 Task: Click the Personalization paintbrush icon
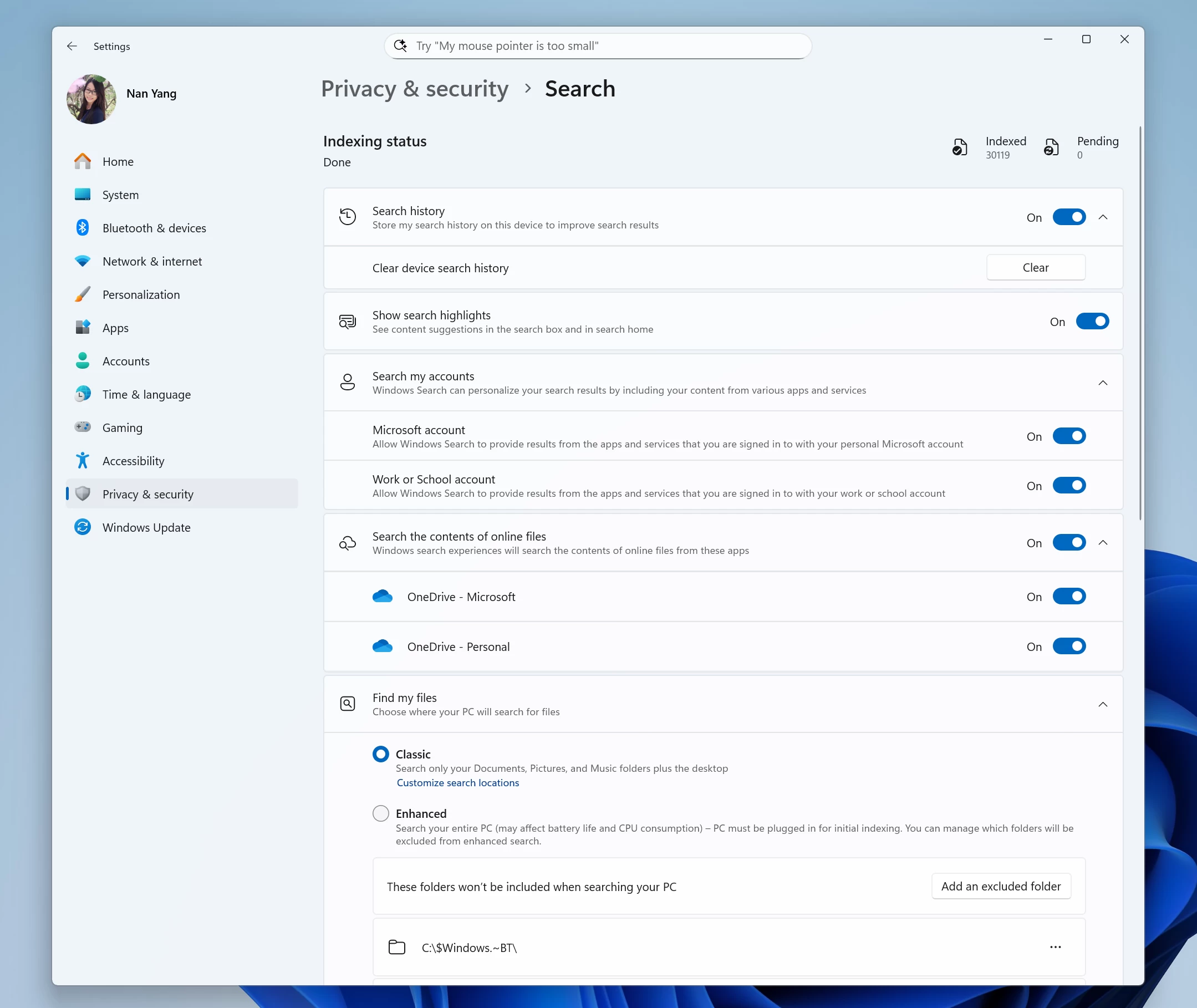(82, 294)
